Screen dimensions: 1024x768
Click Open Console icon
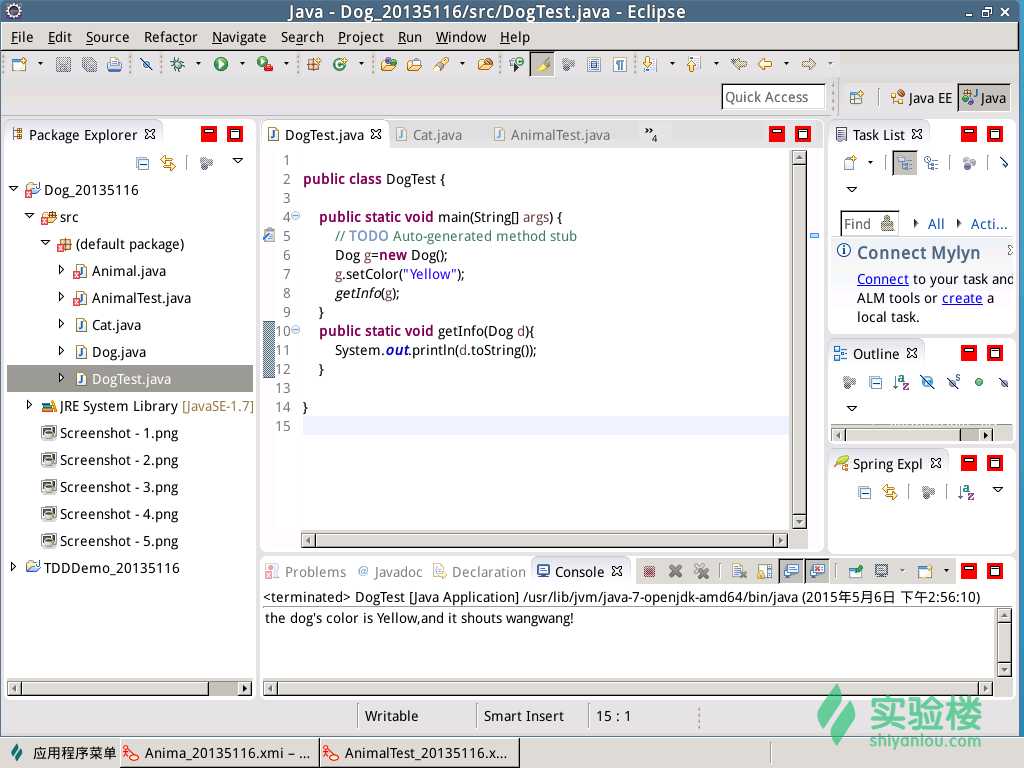pyautogui.click(x=925, y=571)
